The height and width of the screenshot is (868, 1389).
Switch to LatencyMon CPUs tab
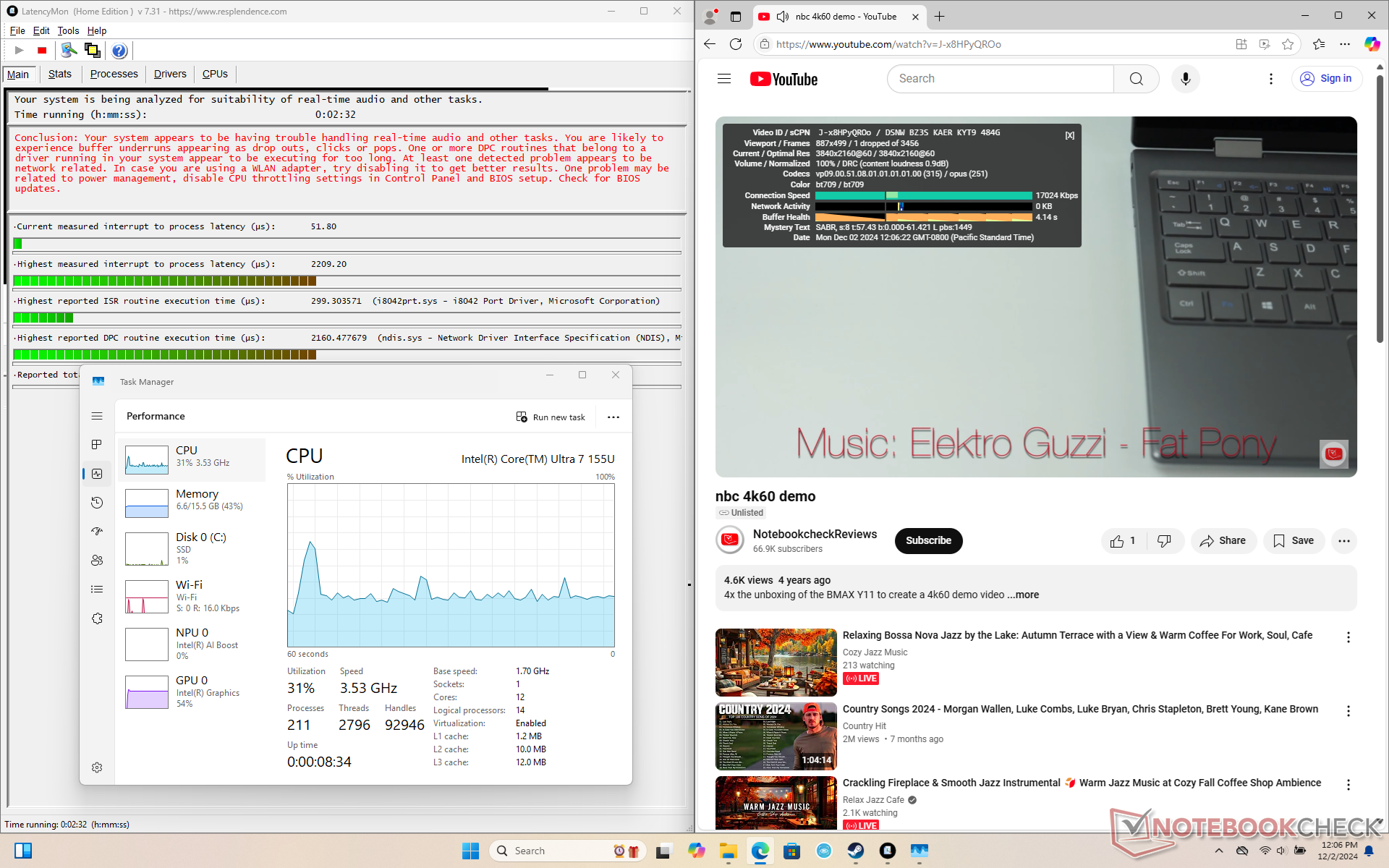215,74
